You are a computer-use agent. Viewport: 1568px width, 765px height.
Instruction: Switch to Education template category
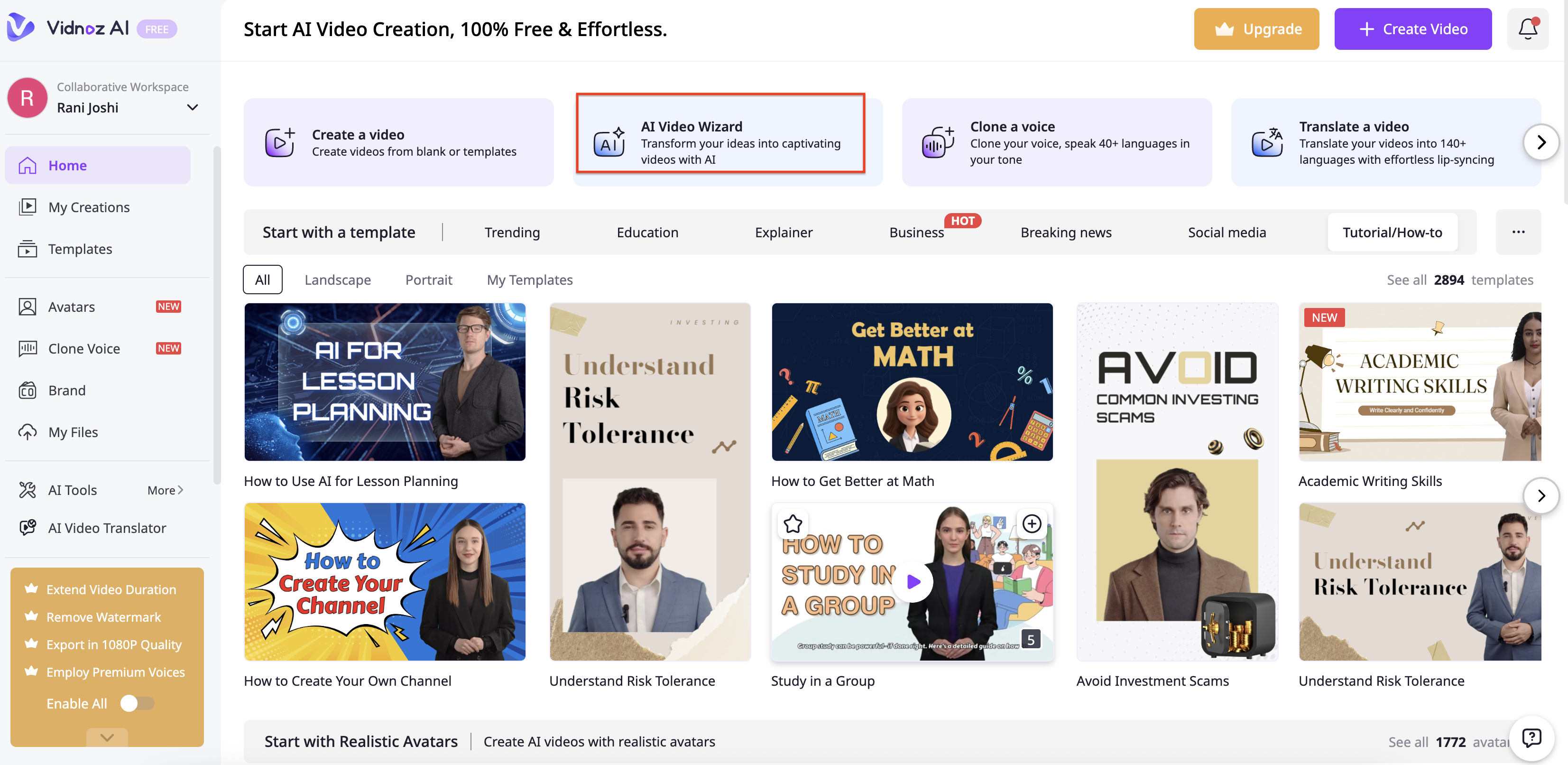(x=647, y=232)
